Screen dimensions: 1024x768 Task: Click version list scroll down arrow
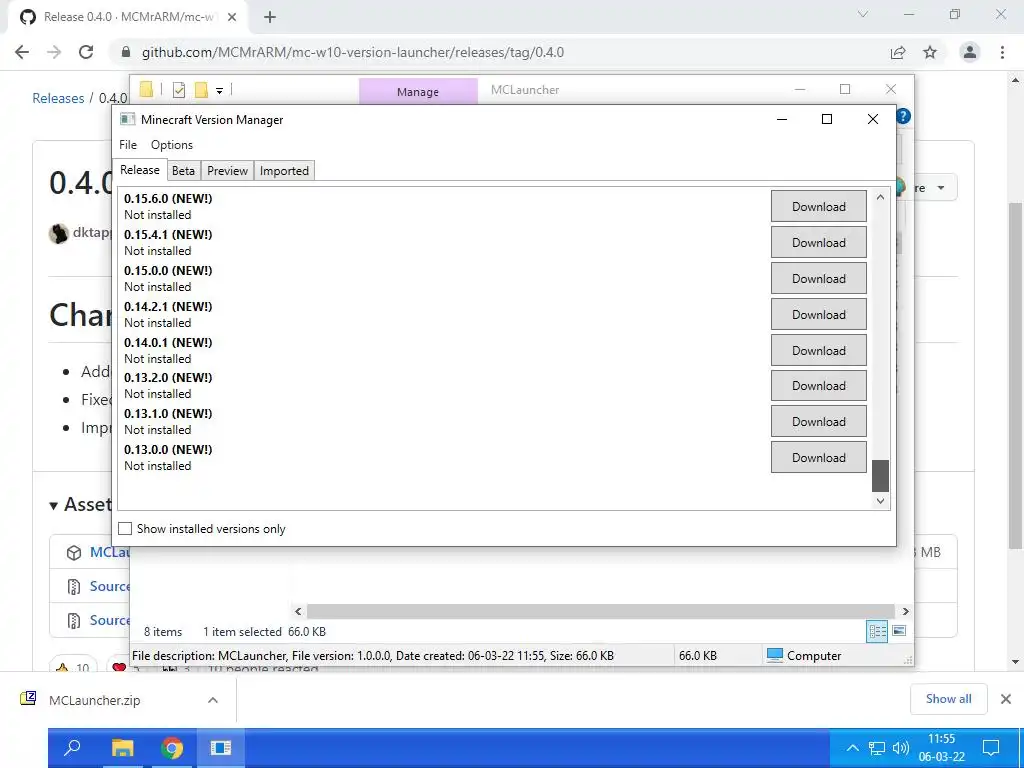[x=880, y=501]
